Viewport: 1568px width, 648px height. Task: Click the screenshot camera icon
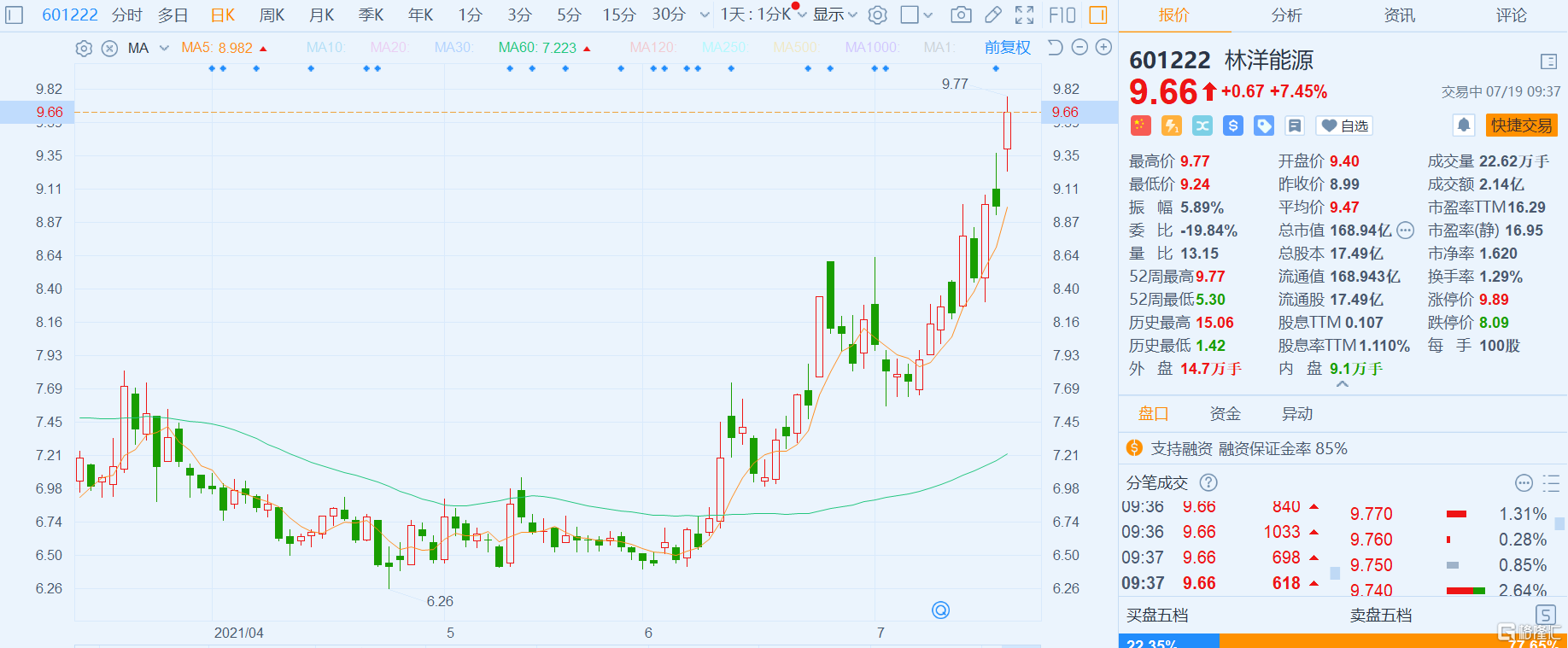tap(961, 15)
